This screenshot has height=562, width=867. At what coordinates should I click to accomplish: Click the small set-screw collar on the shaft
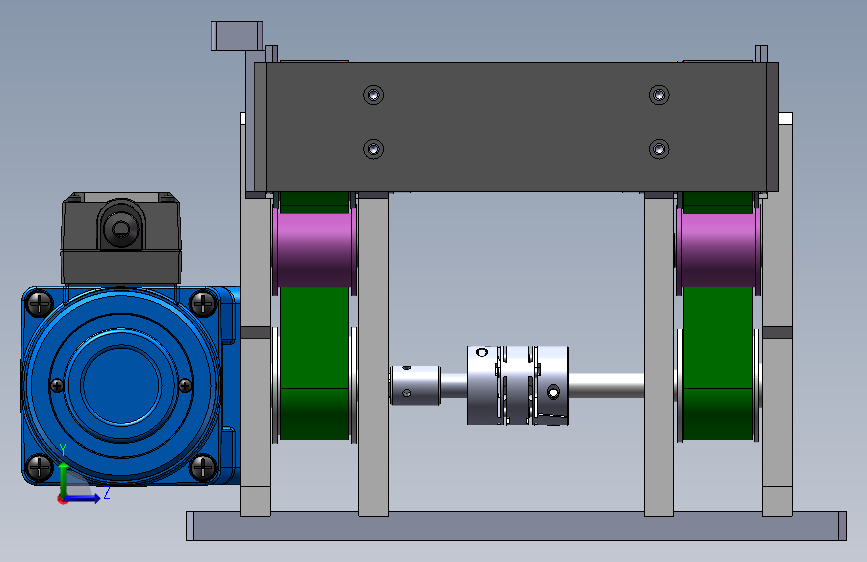tap(415, 386)
